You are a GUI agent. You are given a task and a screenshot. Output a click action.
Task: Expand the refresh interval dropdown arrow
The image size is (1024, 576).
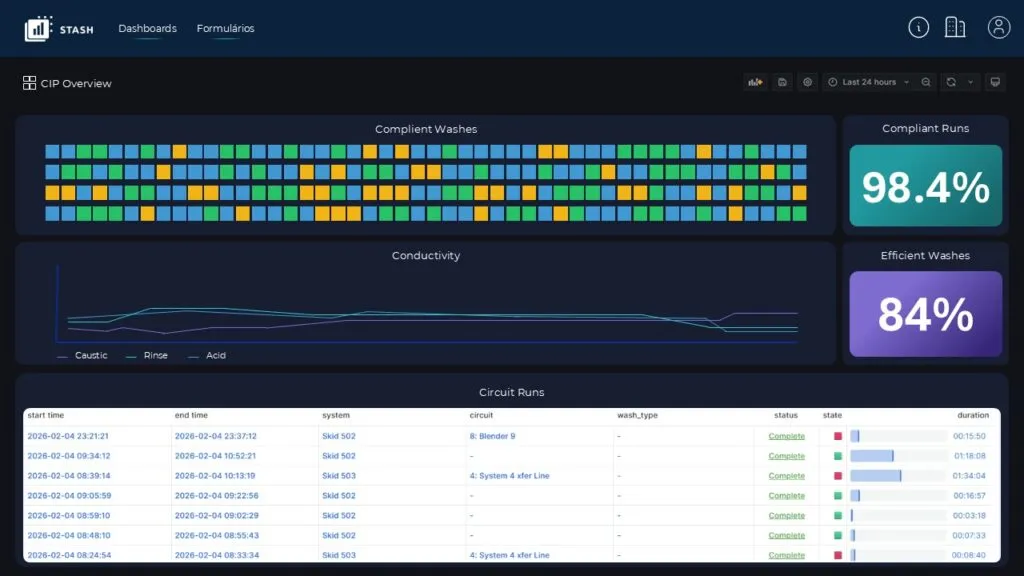coord(969,82)
